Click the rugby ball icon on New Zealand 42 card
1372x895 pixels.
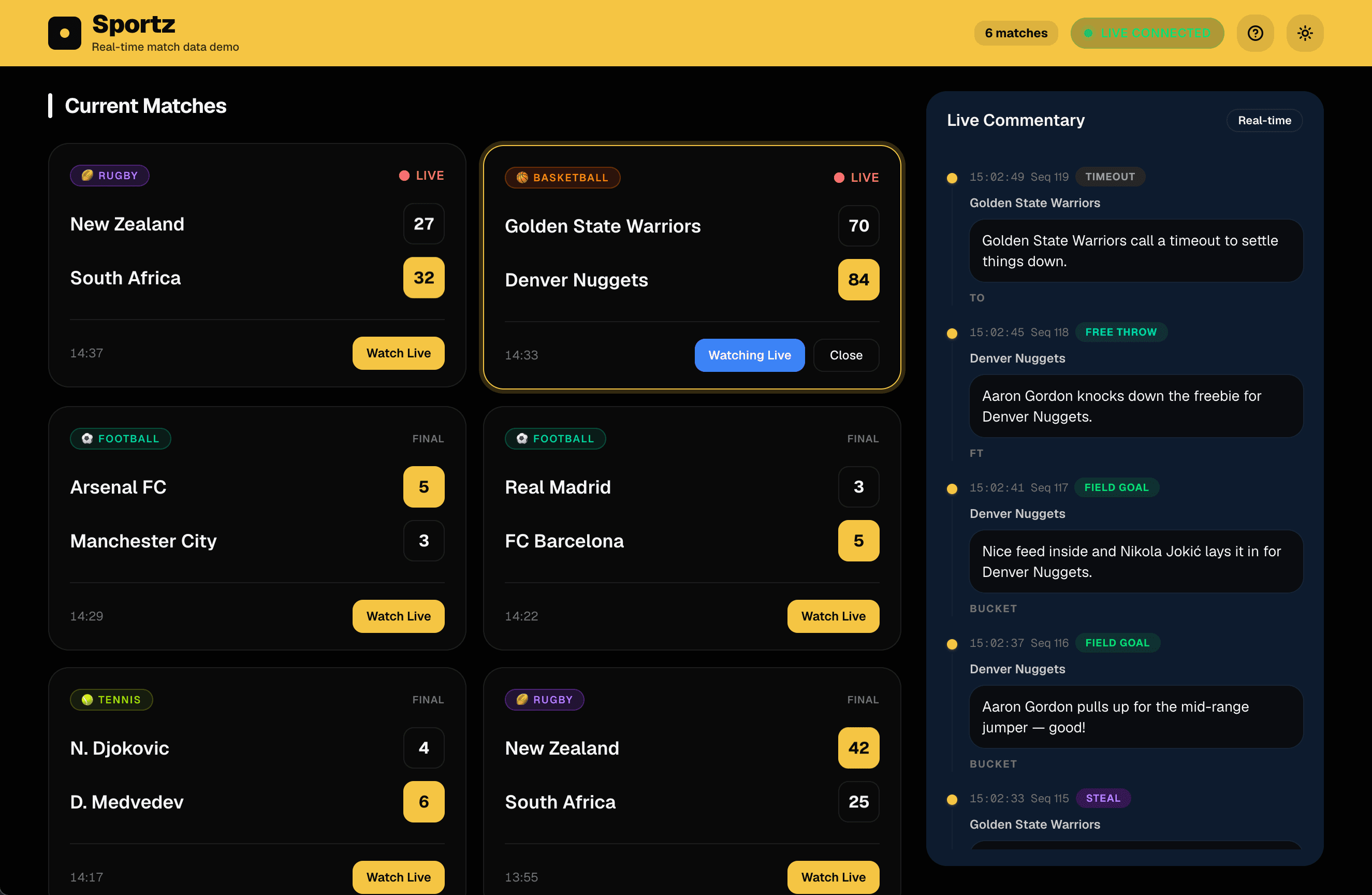pos(522,700)
